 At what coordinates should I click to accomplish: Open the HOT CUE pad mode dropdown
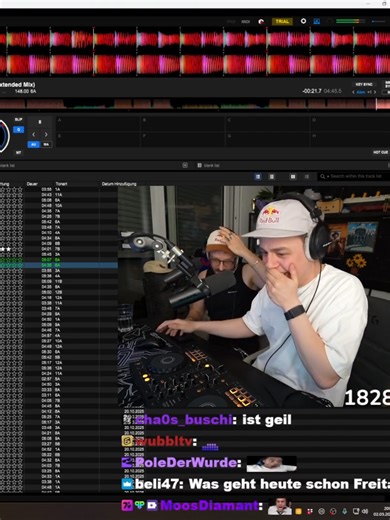(380, 152)
